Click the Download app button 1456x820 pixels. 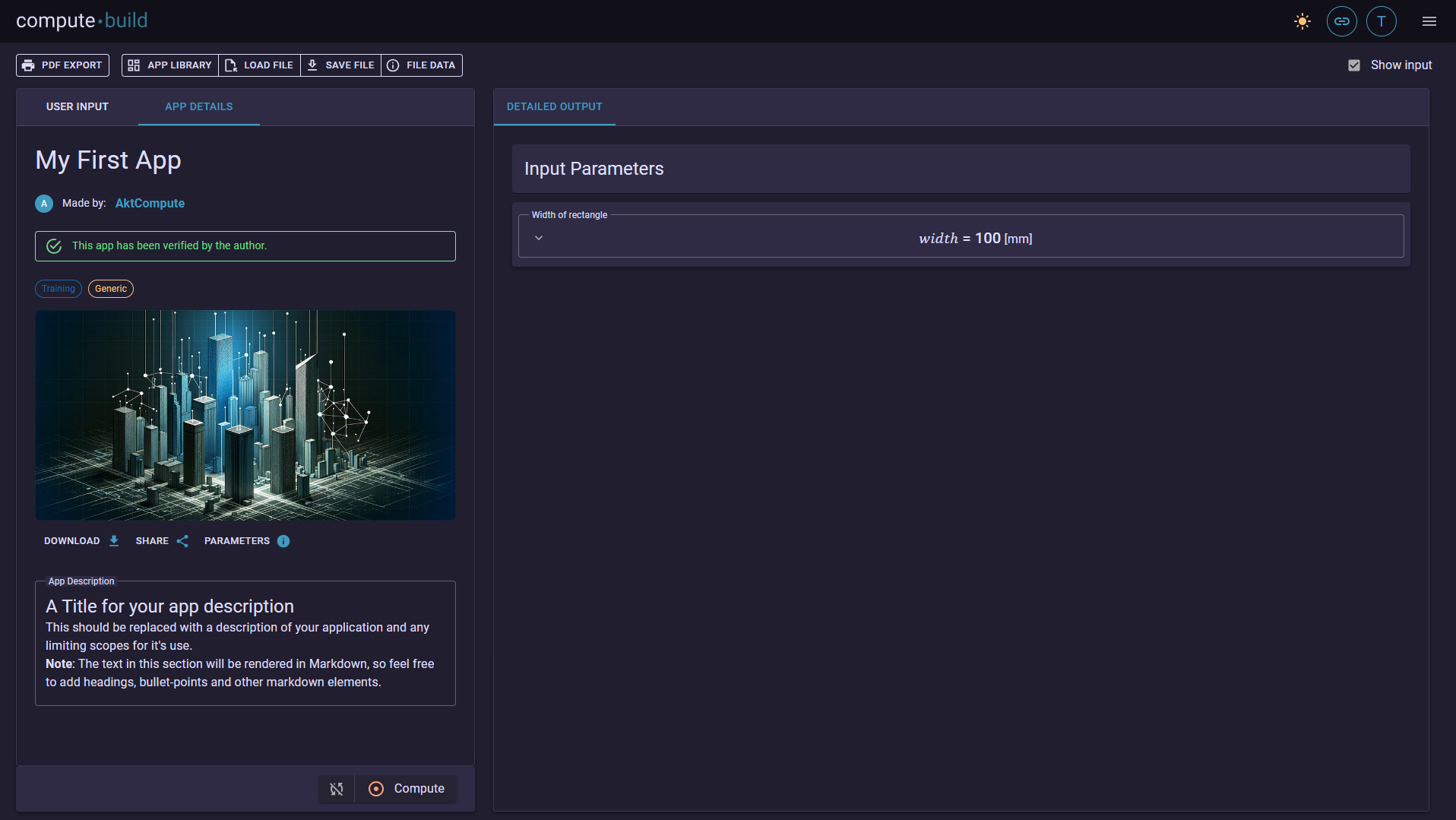[81, 541]
